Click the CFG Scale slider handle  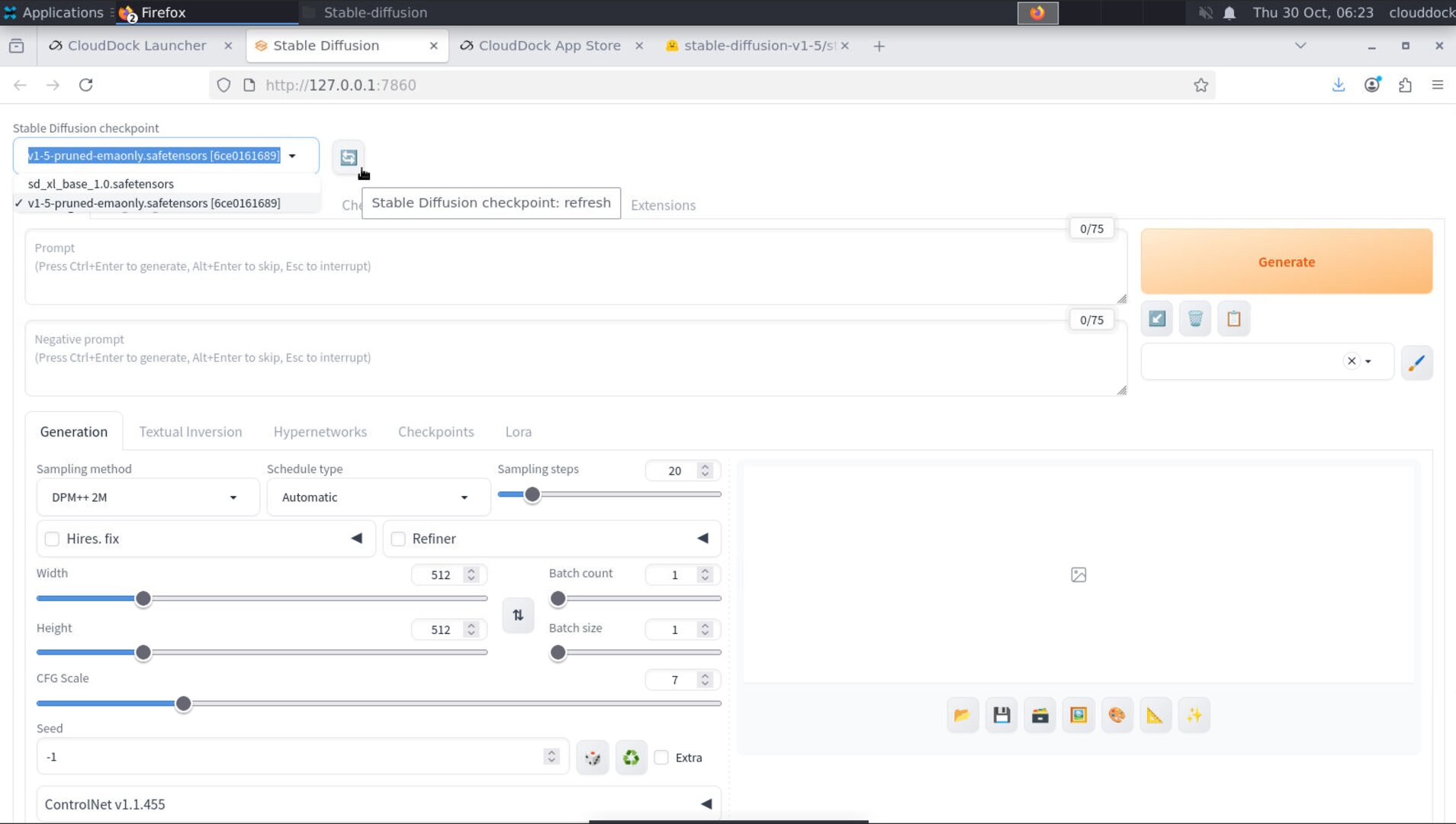point(183,703)
